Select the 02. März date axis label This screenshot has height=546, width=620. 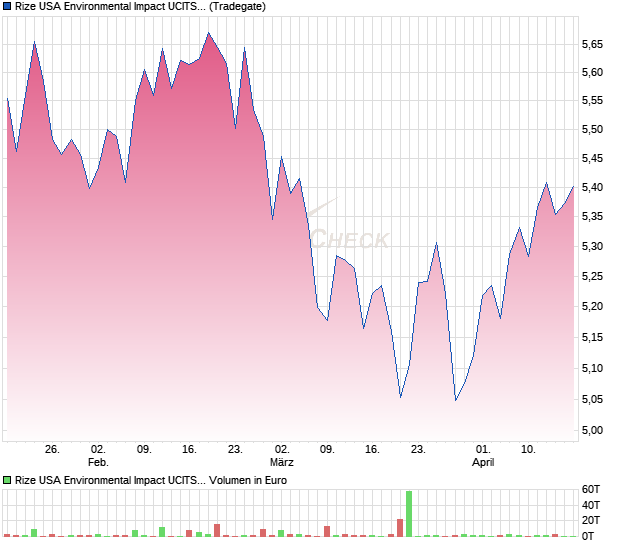(282, 456)
